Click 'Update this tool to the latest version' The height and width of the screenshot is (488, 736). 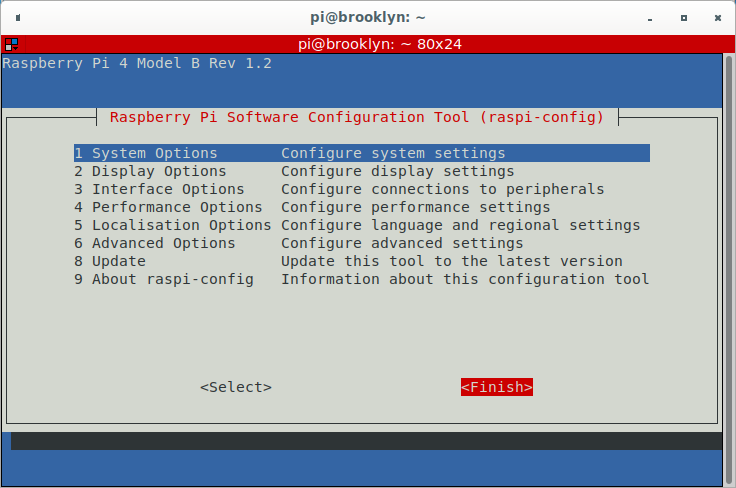click(452, 261)
